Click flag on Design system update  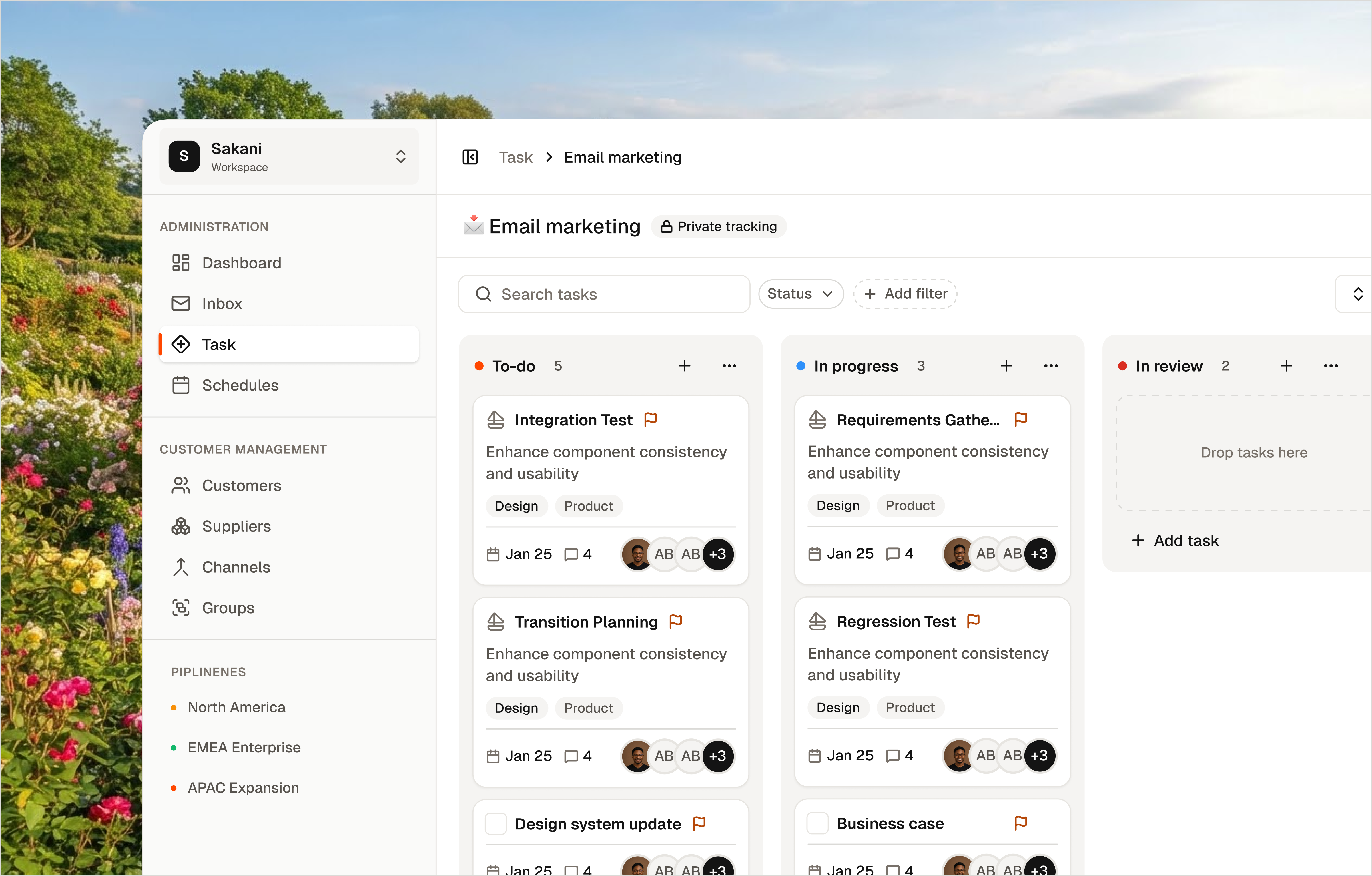[x=699, y=823]
